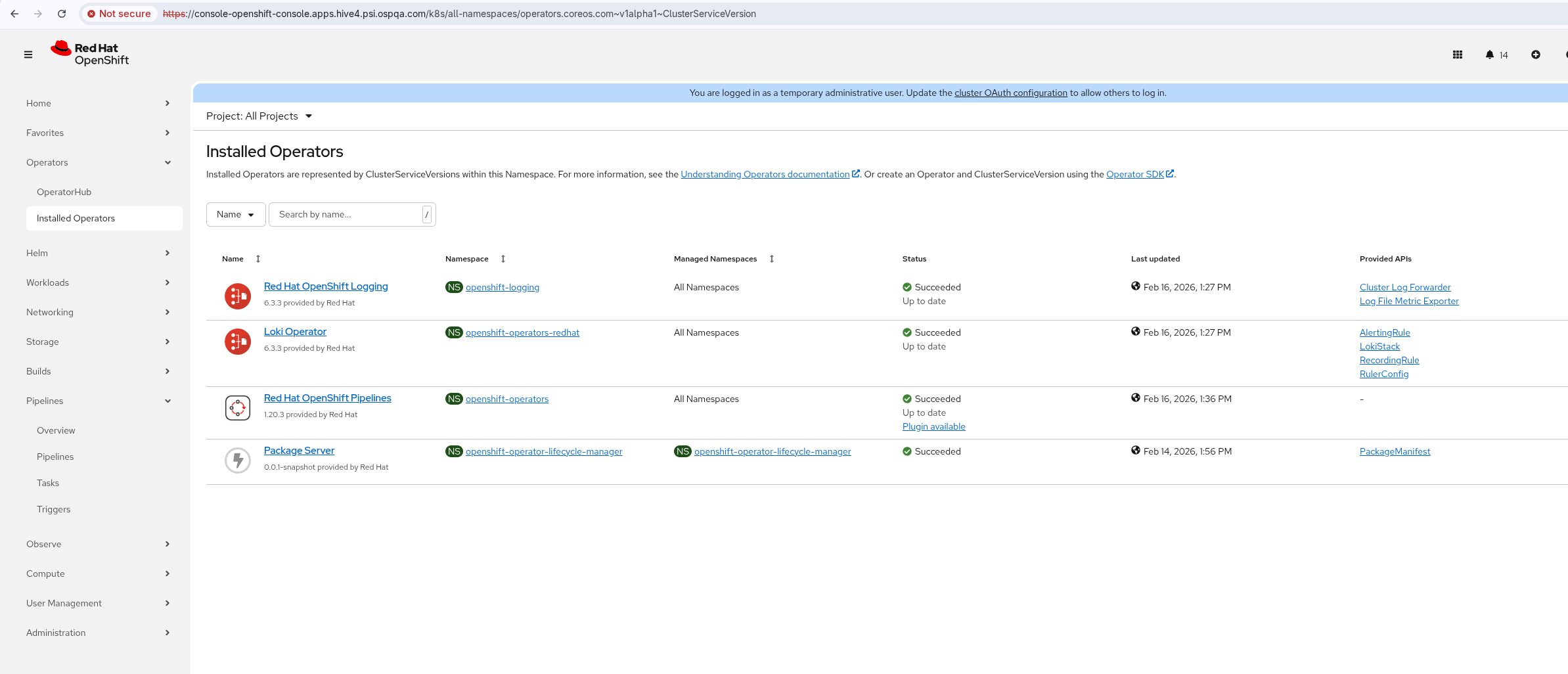Expand the User Management navigation section
Screen dimensions: 1568x674
[98, 603]
